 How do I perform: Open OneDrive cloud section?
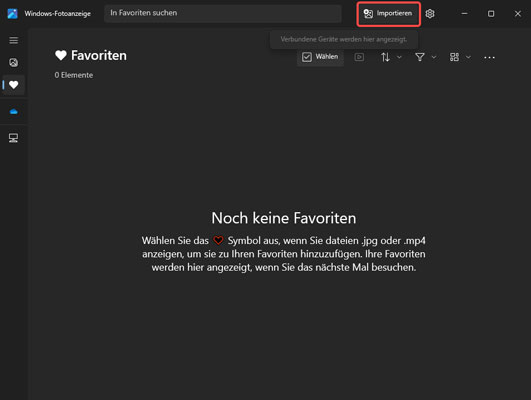pos(14,111)
